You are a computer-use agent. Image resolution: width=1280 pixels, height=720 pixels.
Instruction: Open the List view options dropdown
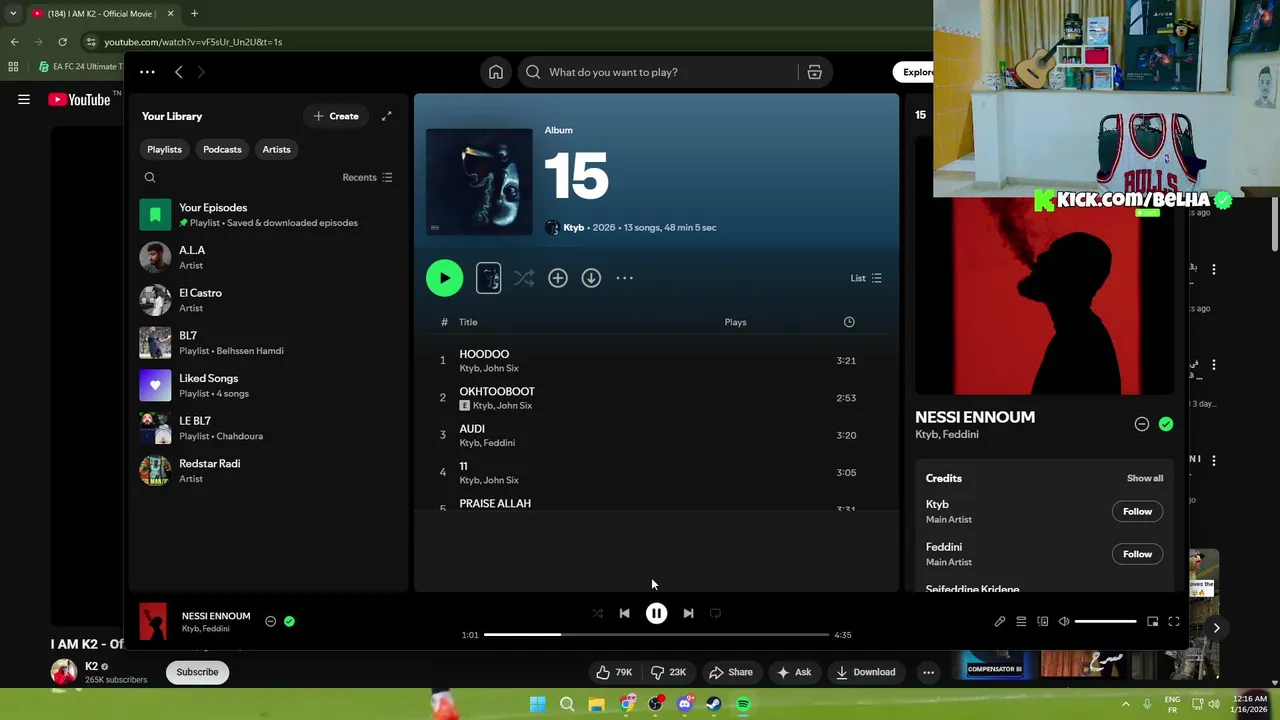coord(866,278)
